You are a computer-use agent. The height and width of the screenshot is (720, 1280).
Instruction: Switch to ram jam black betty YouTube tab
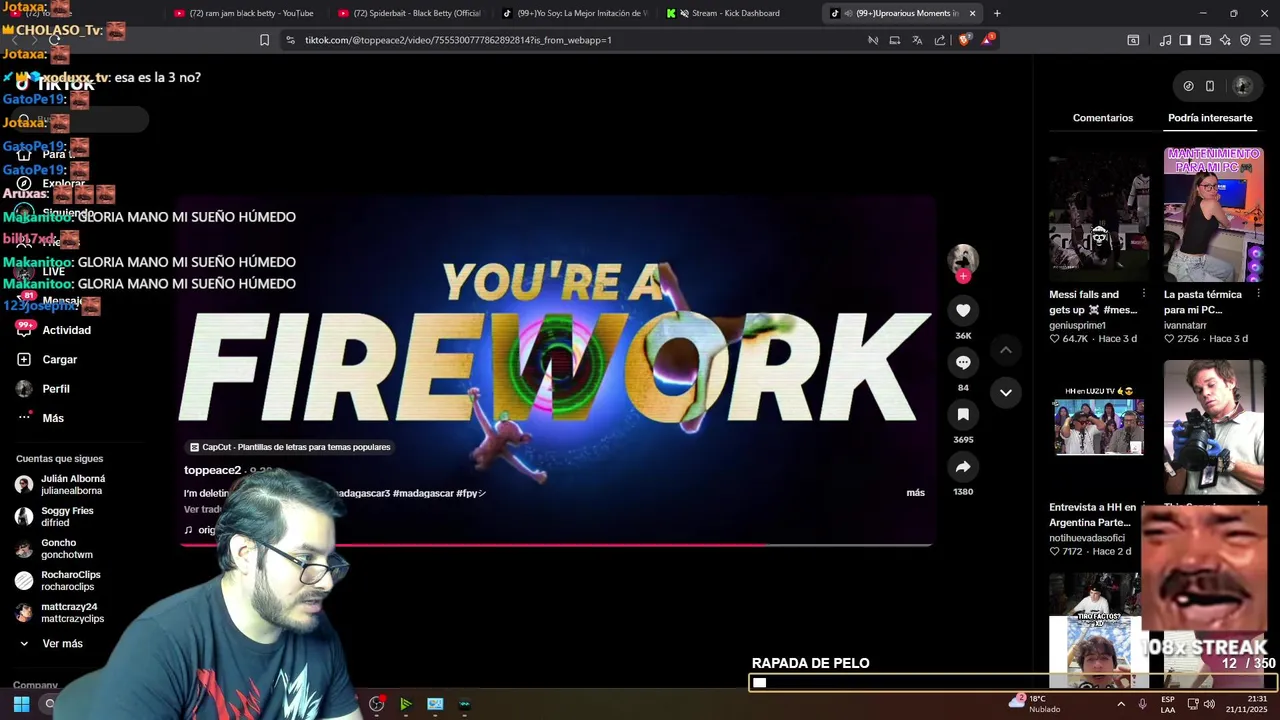click(243, 13)
